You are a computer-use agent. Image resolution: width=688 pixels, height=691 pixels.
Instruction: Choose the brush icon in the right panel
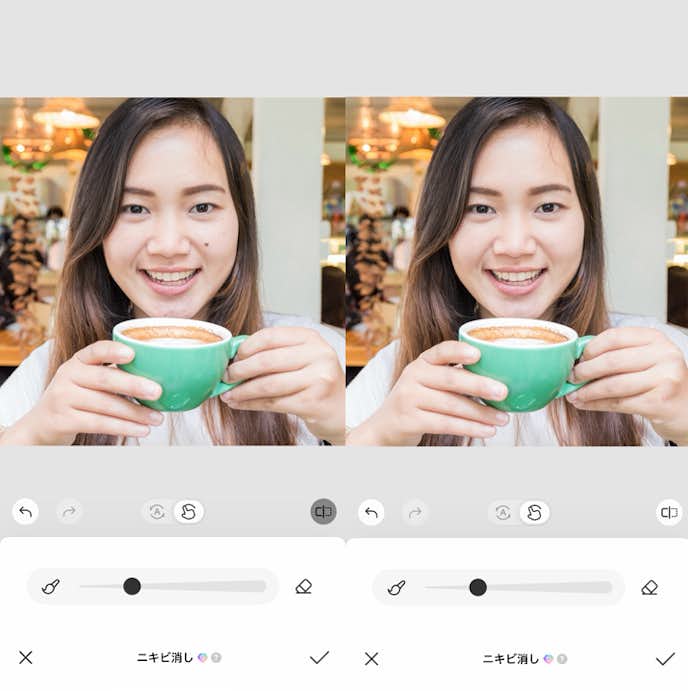pos(397,587)
